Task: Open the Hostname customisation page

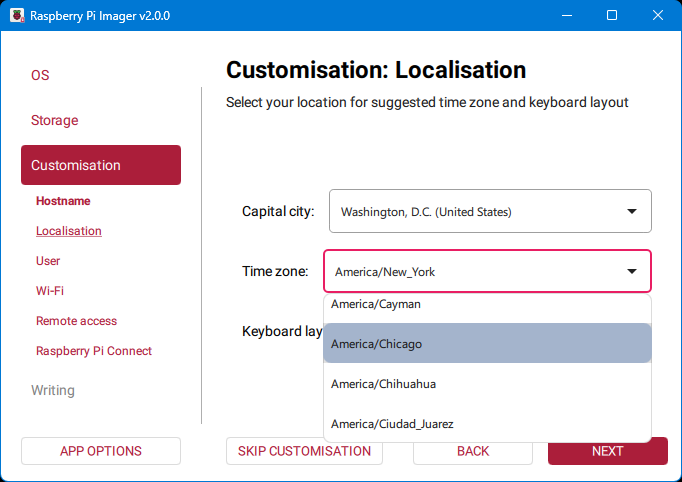Action: click(63, 201)
